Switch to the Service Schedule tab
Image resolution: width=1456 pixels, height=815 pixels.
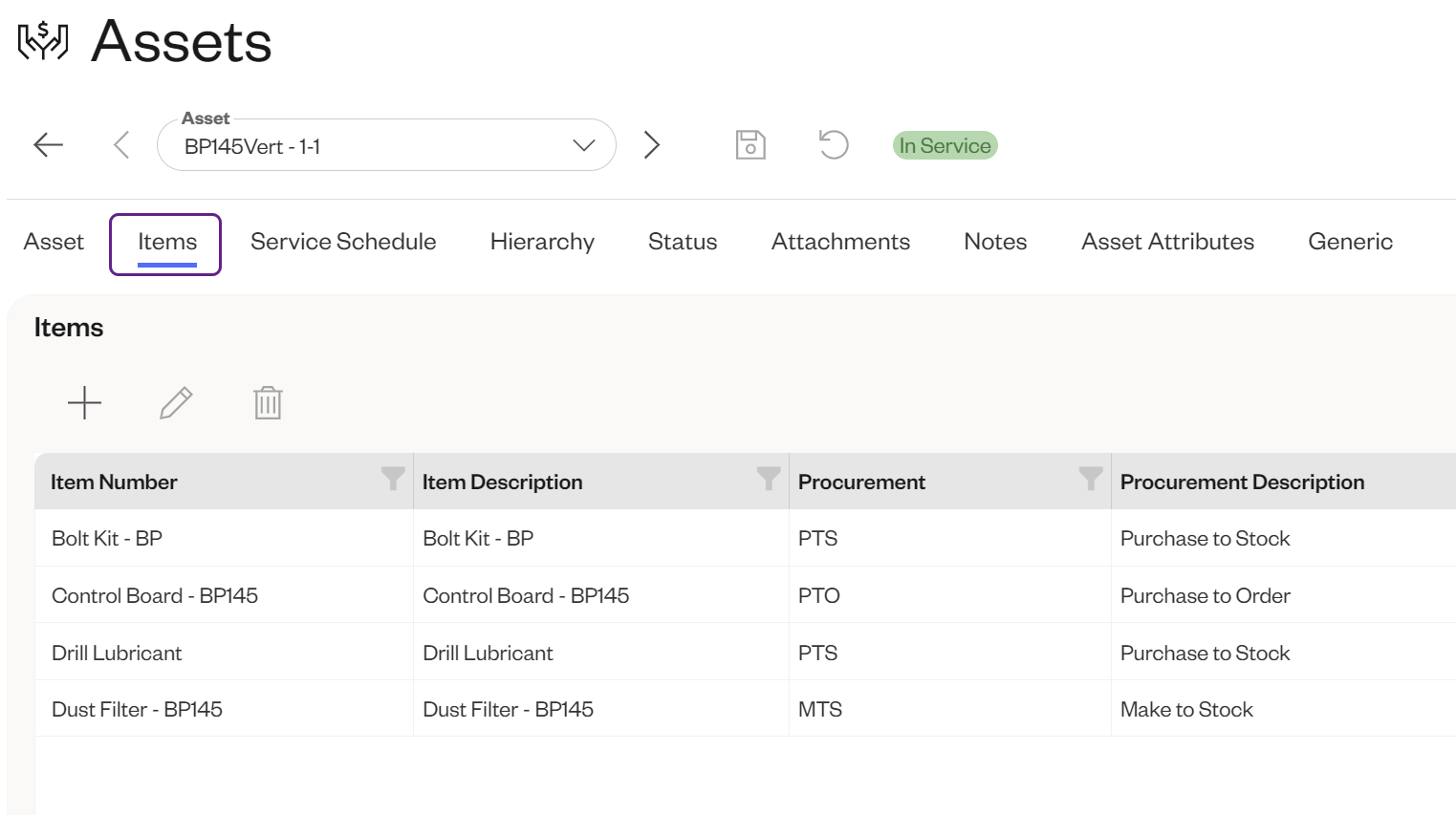pos(343,242)
